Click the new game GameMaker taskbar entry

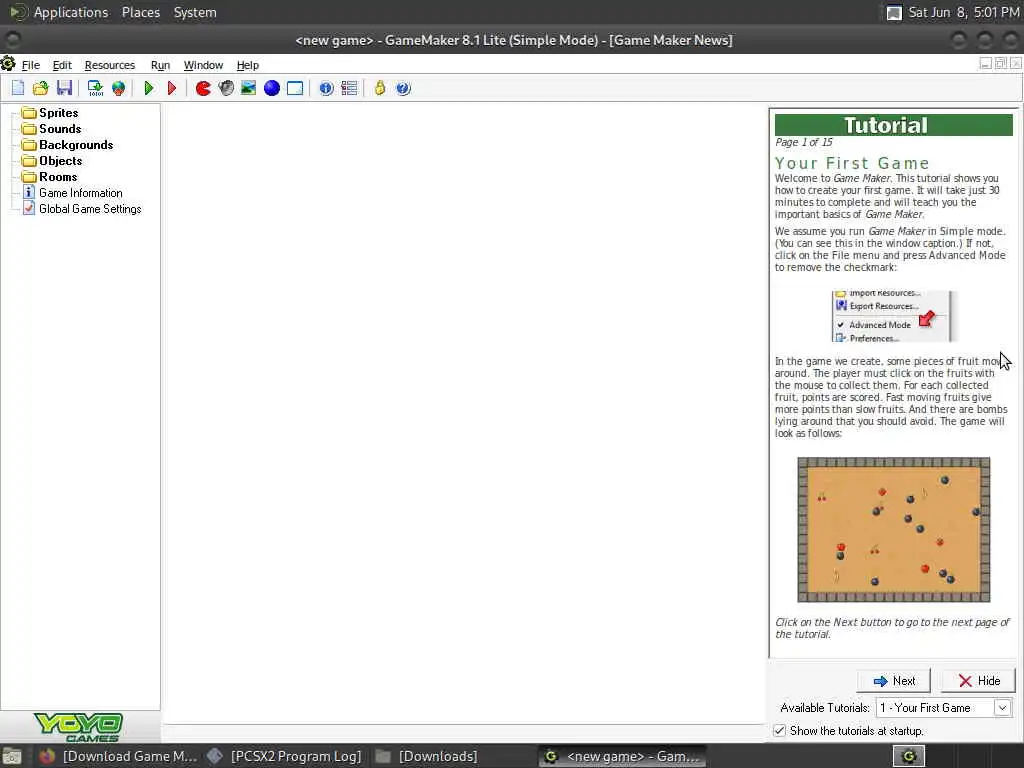pos(622,756)
